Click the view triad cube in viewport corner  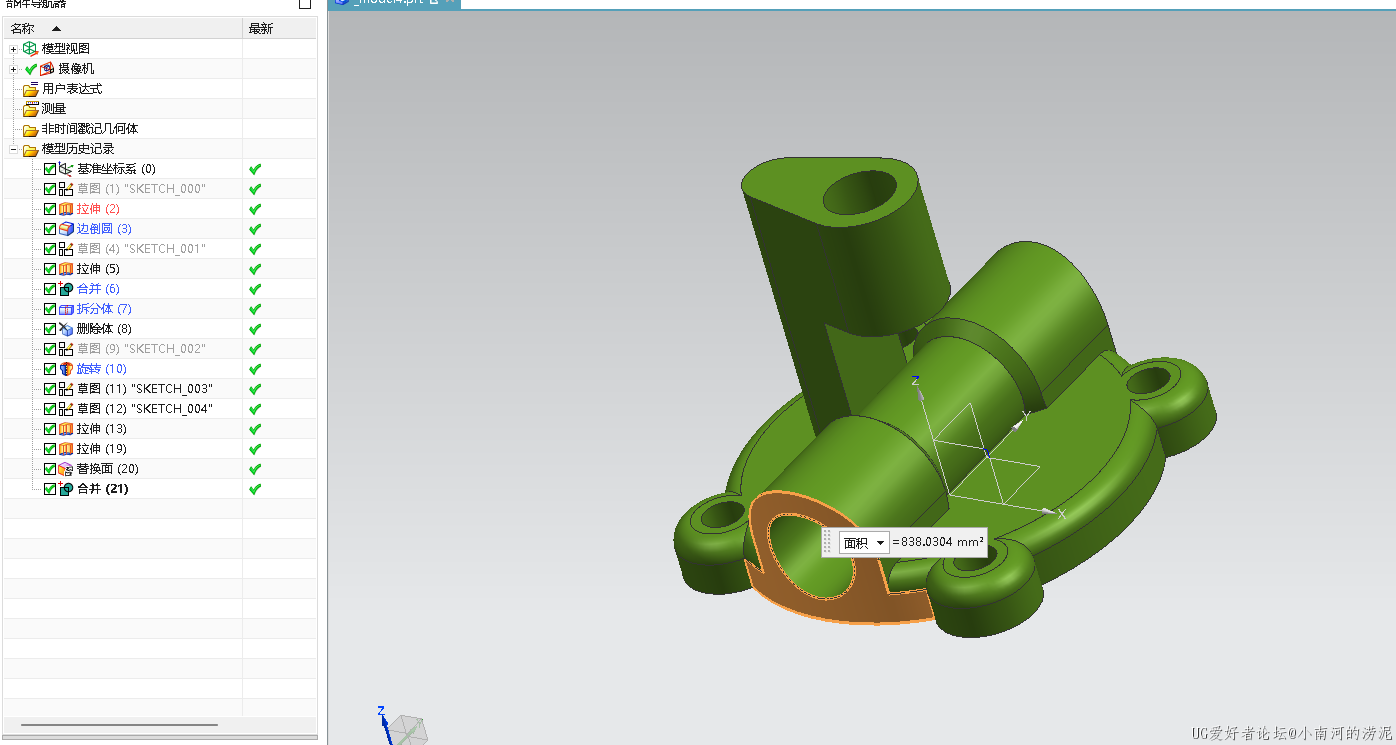408,729
